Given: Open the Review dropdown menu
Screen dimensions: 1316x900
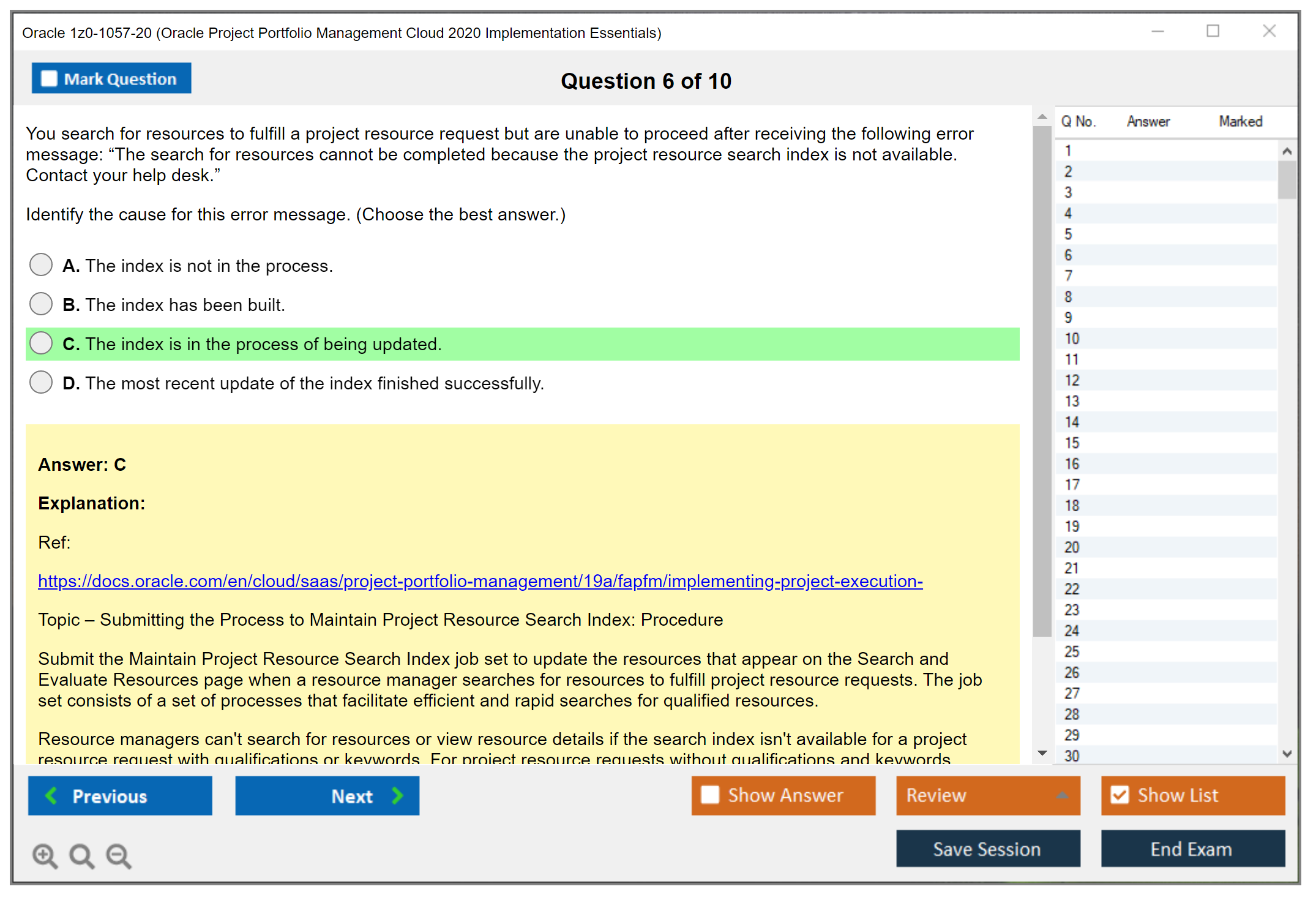Looking at the screenshot, I should [987, 795].
